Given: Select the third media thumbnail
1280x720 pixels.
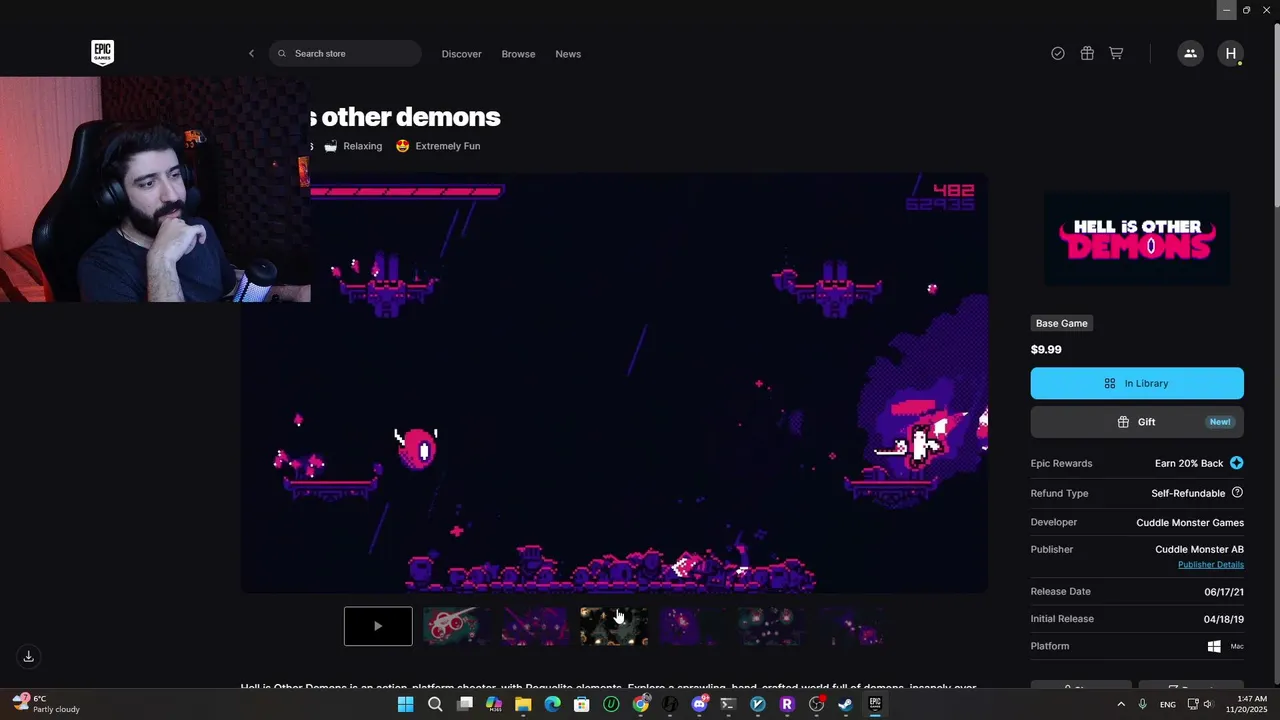Looking at the screenshot, I should coord(535,626).
